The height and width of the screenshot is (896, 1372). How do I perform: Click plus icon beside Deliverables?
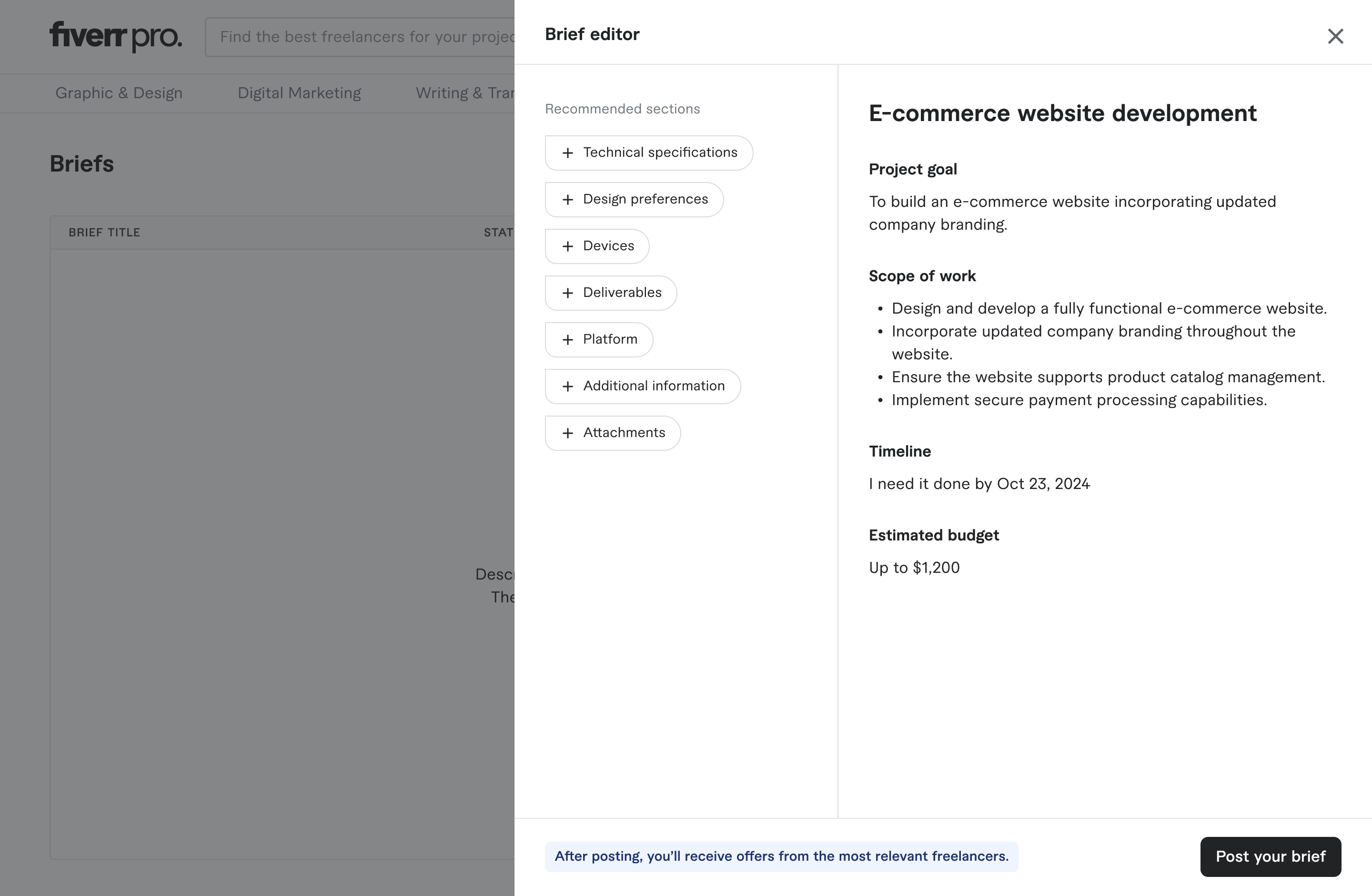568,293
